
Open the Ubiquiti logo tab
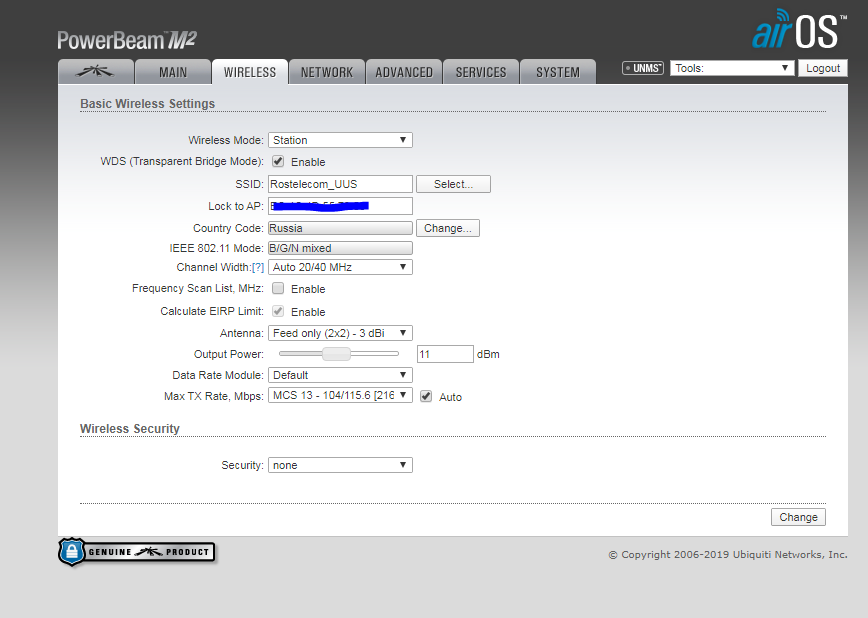(96, 72)
